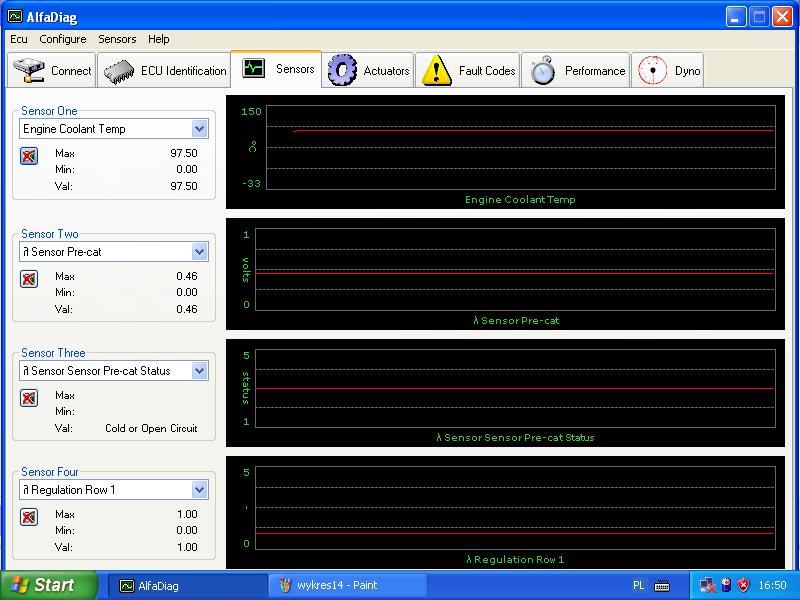Open the Ecu menu
Viewport: 800px width, 600px height.
(x=19, y=39)
